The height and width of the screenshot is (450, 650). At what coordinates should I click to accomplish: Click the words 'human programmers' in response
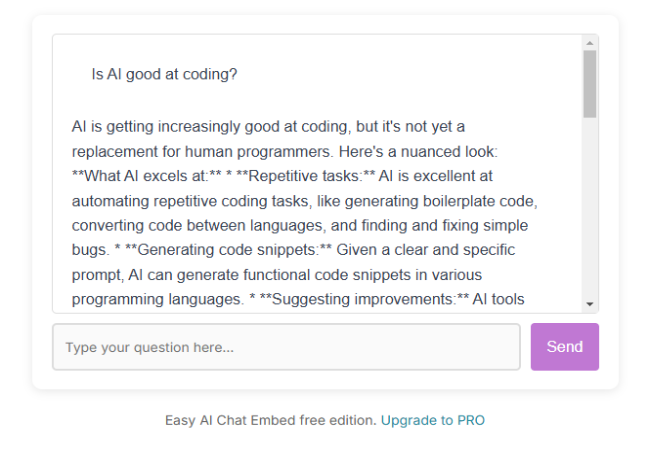point(259,152)
